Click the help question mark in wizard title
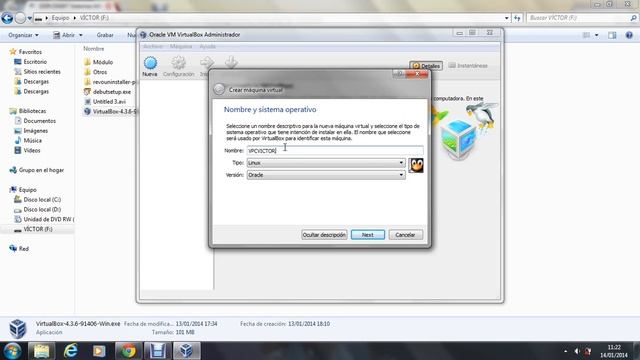This screenshot has height=360, width=640. coord(400,74)
